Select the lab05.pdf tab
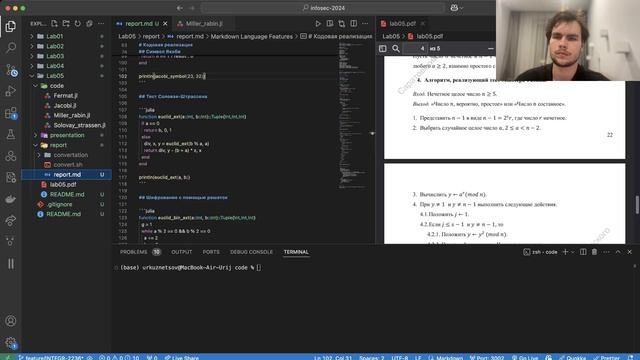Viewport: 640px width, 360px height. click(402, 24)
